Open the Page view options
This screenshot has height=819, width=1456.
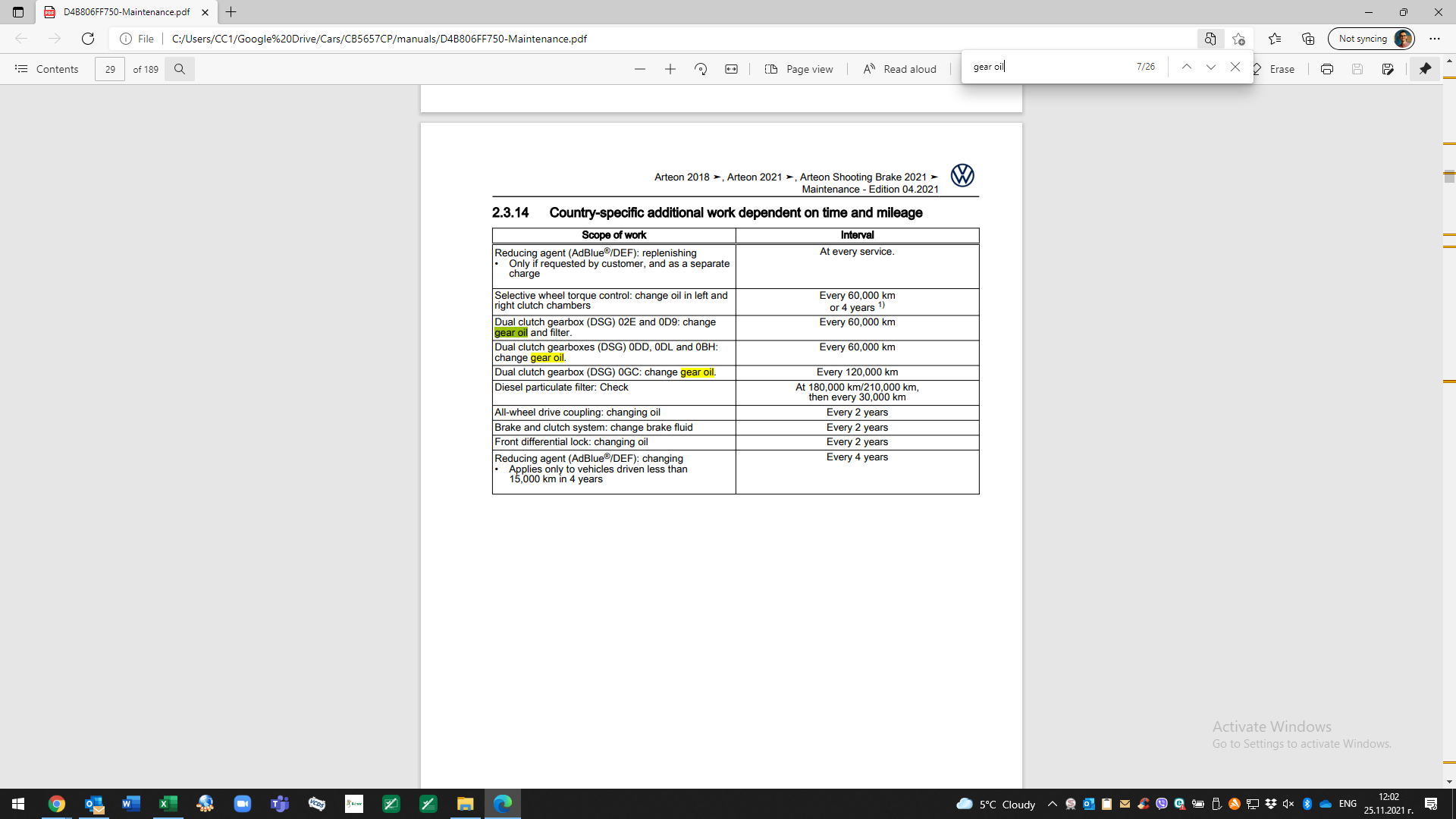pyautogui.click(x=799, y=69)
